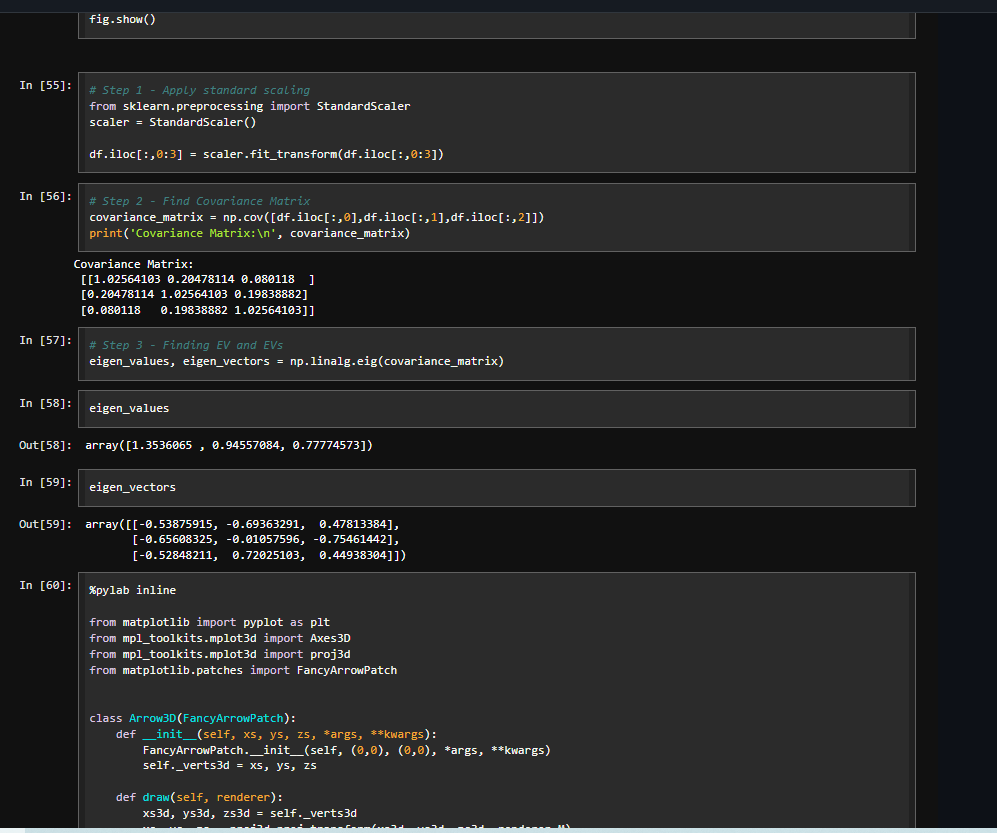The height and width of the screenshot is (833, 997).
Task: Click the "covariance_matrix = np.cov" code line
Action: pos(317,217)
